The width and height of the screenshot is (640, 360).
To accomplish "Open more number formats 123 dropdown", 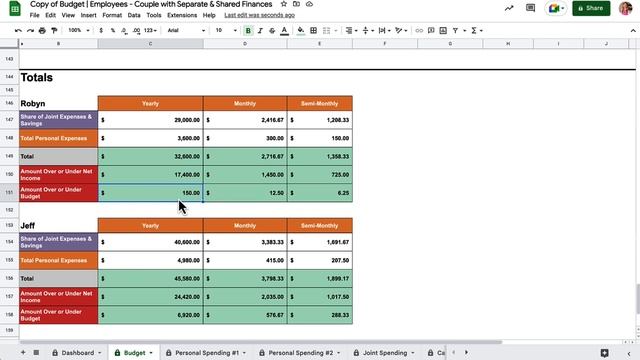I will 150,31.
